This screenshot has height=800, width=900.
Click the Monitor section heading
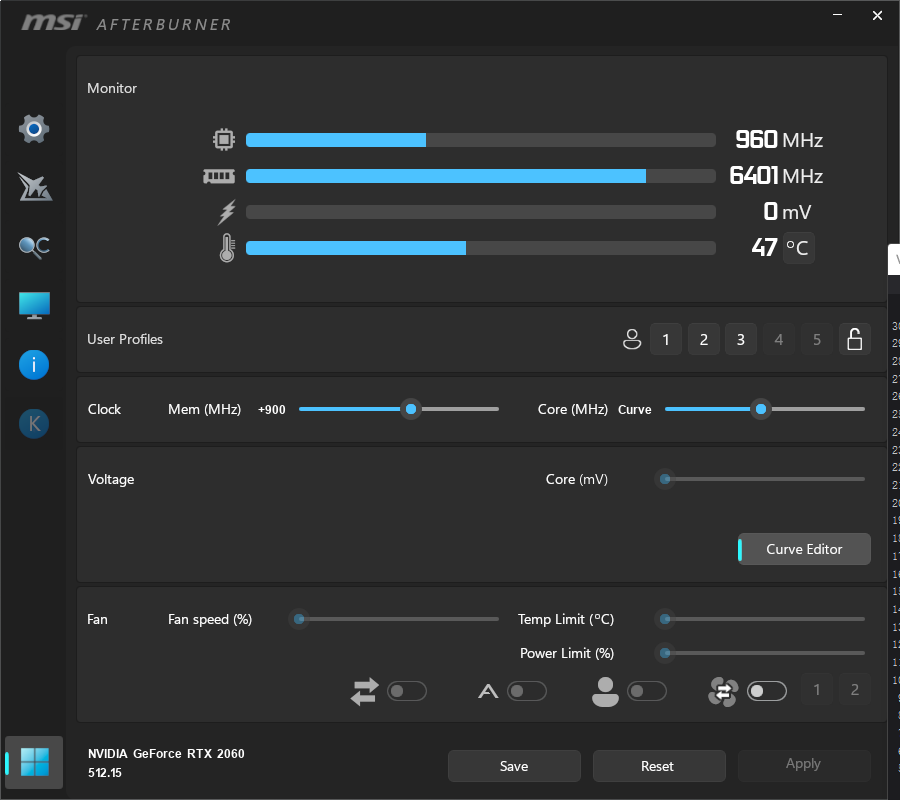pos(112,88)
